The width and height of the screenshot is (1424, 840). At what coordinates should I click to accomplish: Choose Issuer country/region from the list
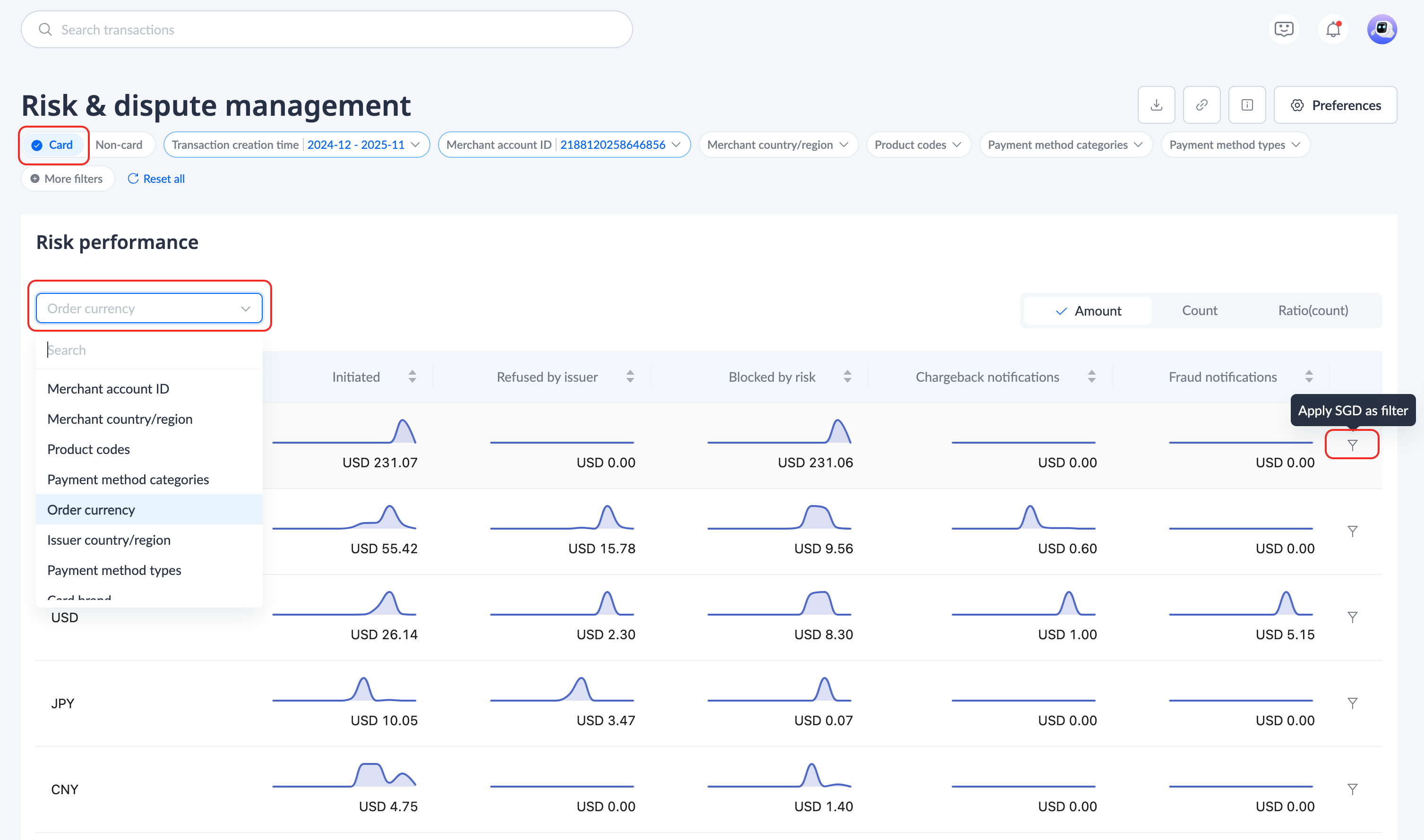pos(109,540)
